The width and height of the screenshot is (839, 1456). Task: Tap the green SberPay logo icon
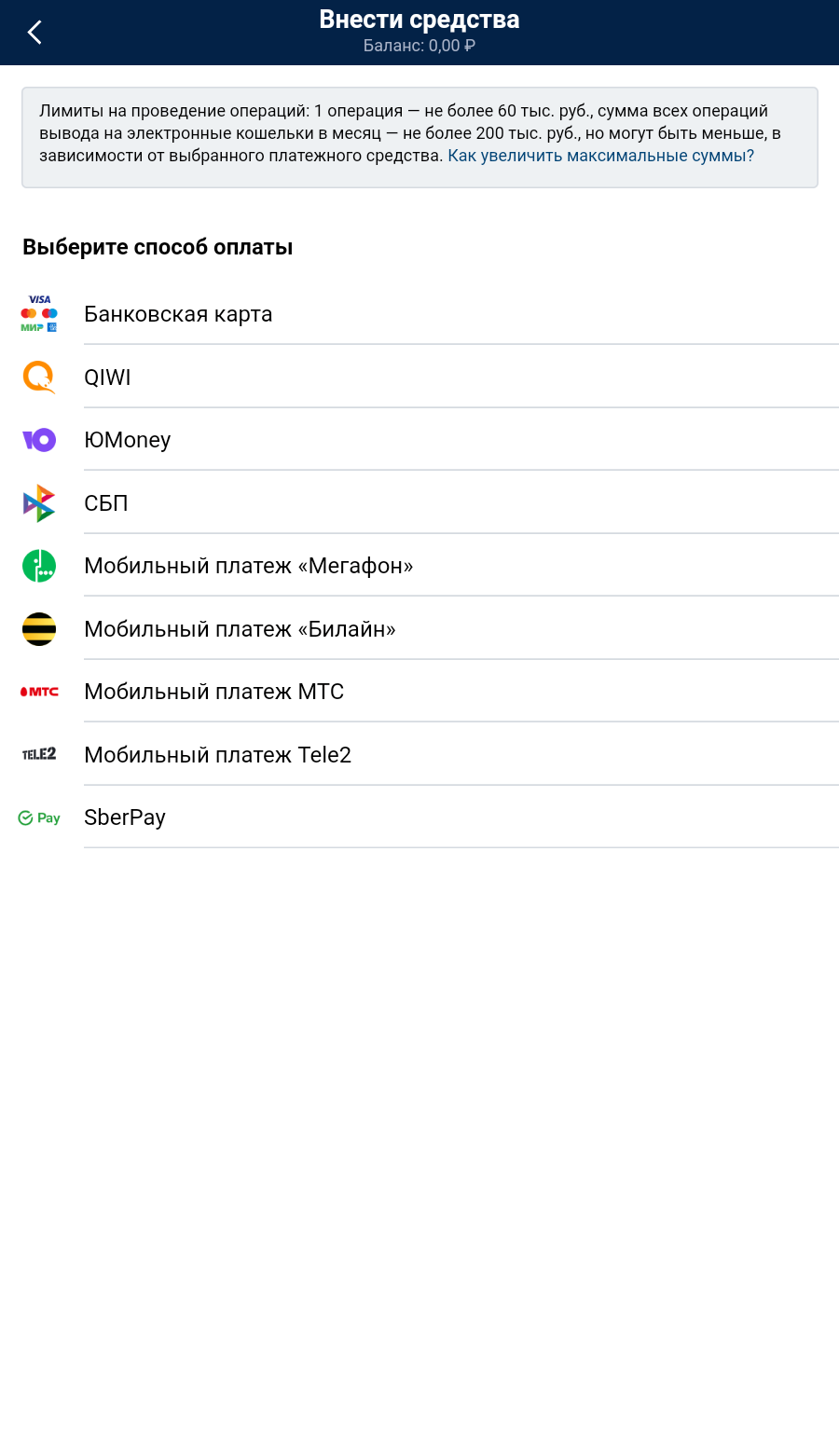click(39, 817)
